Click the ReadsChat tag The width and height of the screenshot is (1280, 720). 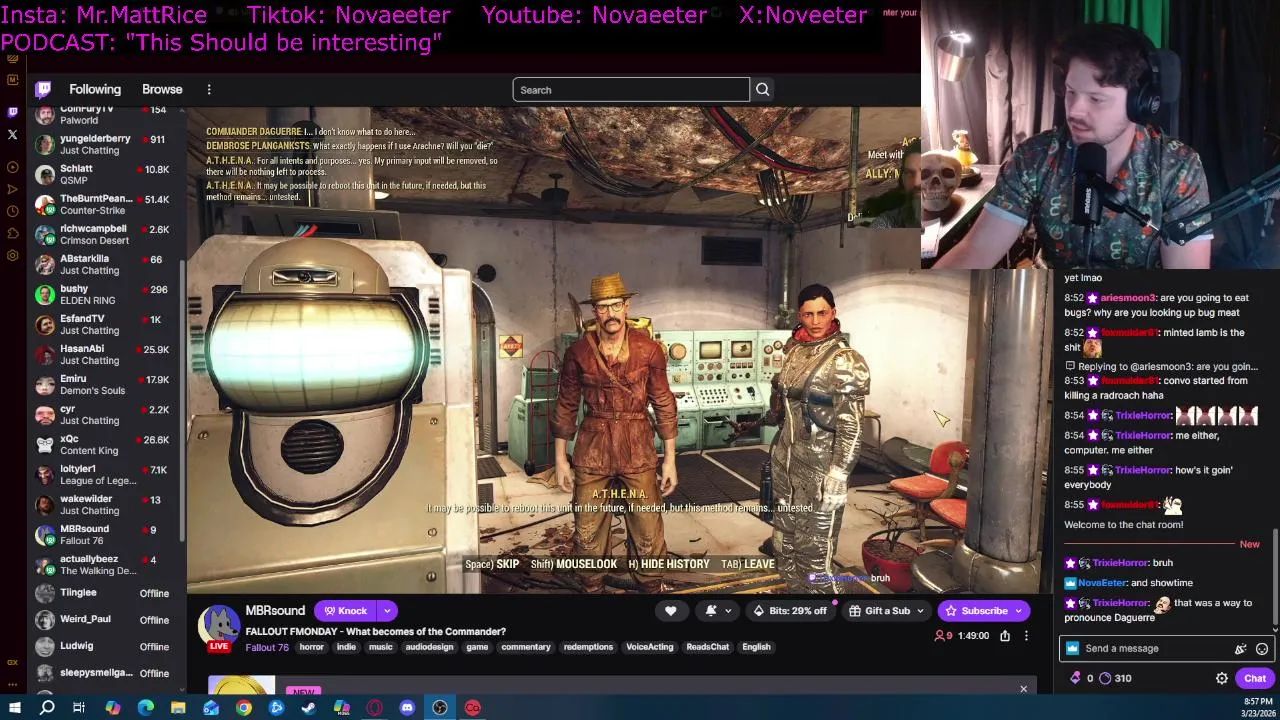coord(708,647)
